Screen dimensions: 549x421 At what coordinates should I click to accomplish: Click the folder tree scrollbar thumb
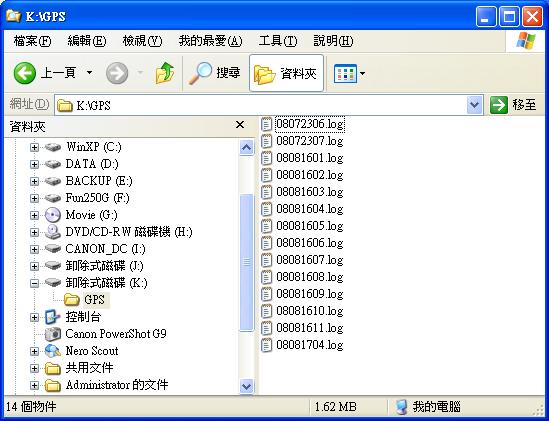click(x=246, y=262)
